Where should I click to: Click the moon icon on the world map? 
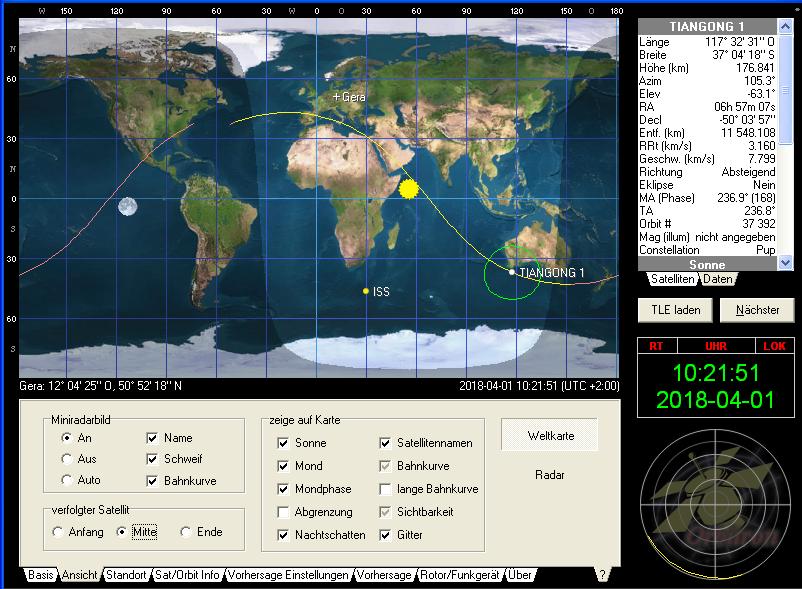point(127,207)
